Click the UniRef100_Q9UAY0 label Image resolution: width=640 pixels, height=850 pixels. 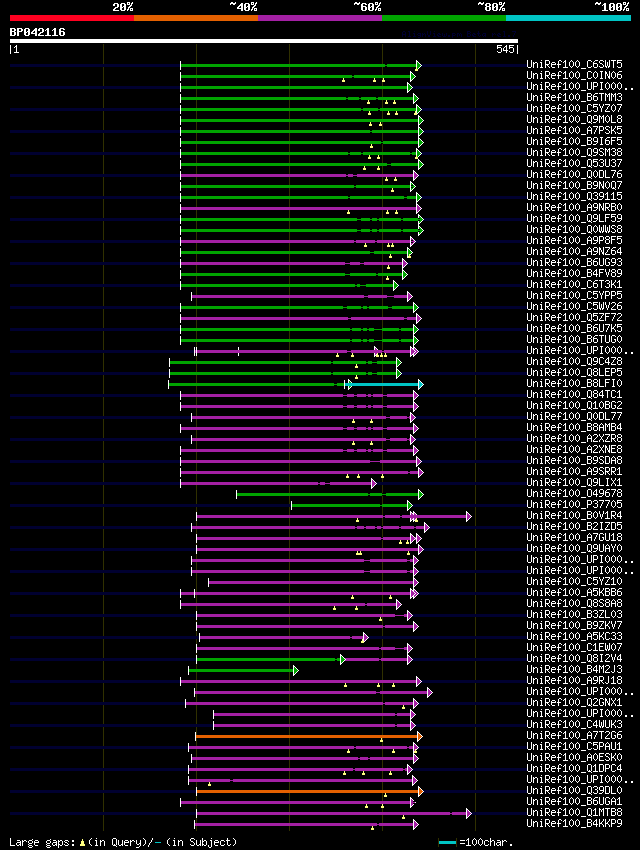tap(574, 548)
